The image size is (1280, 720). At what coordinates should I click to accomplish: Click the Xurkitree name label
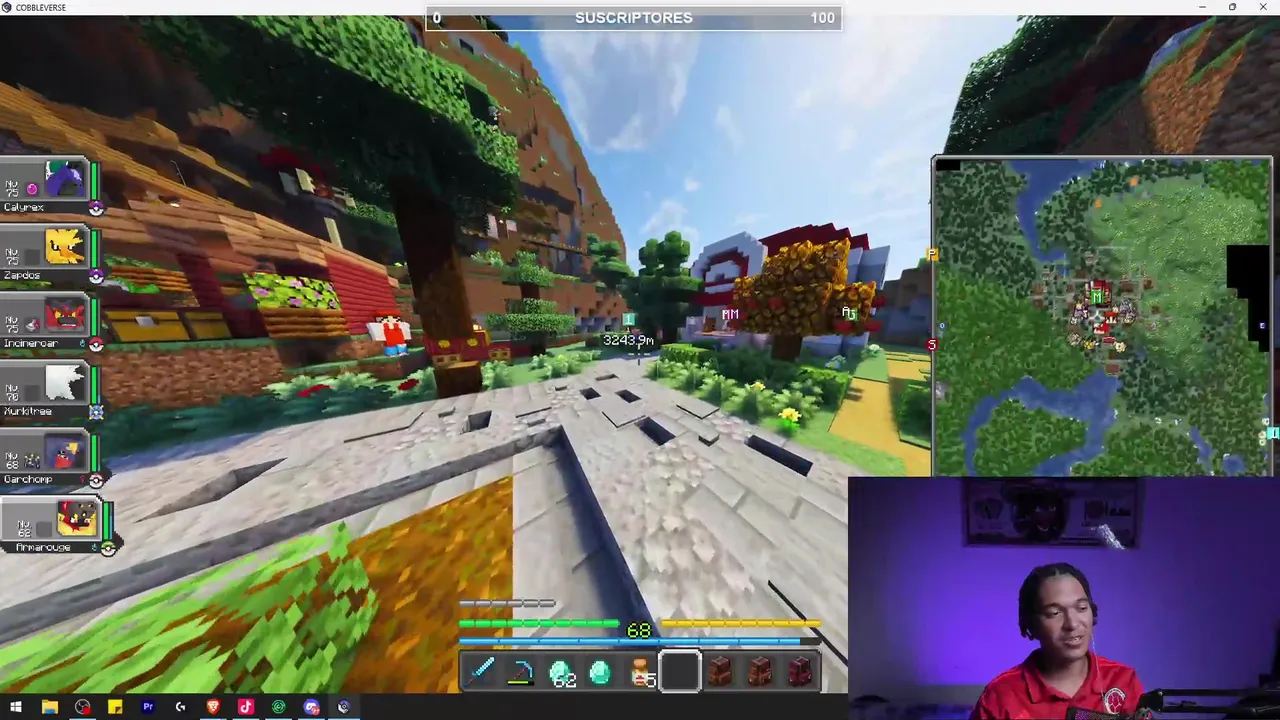point(27,412)
